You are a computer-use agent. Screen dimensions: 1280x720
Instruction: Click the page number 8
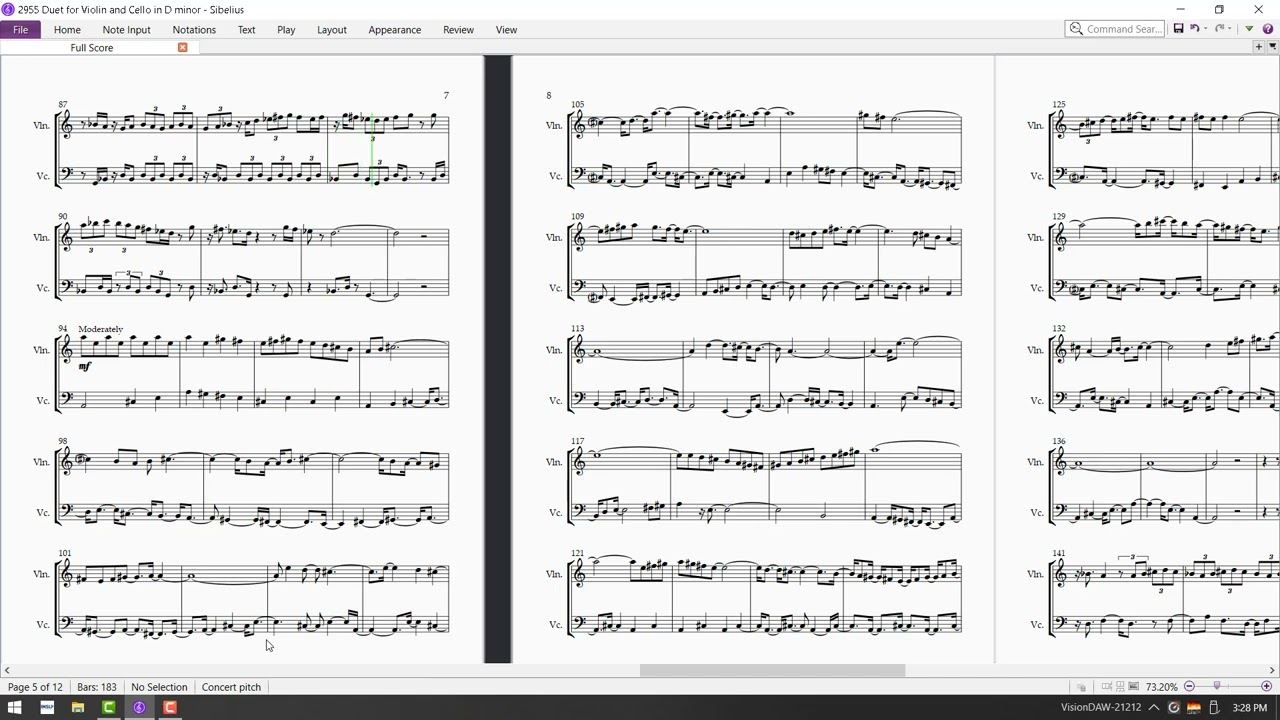click(x=548, y=95)
